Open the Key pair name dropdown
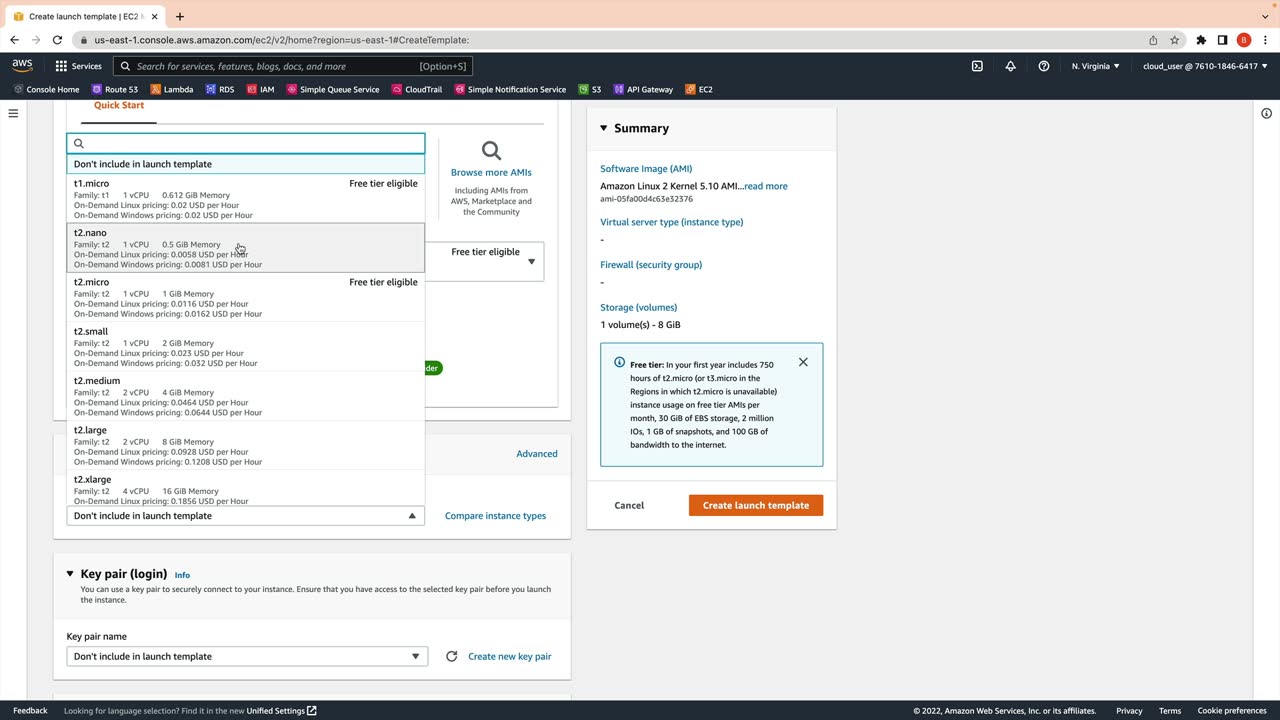This screenshot has width=1280, height=720. click(x=247, y=656)
